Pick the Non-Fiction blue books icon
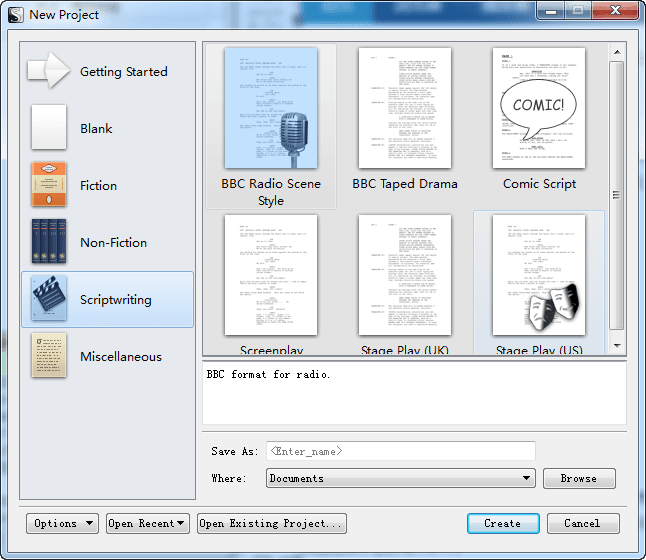Screen dimensions: 646x560 pyautogui.click(x=49, y=242)
